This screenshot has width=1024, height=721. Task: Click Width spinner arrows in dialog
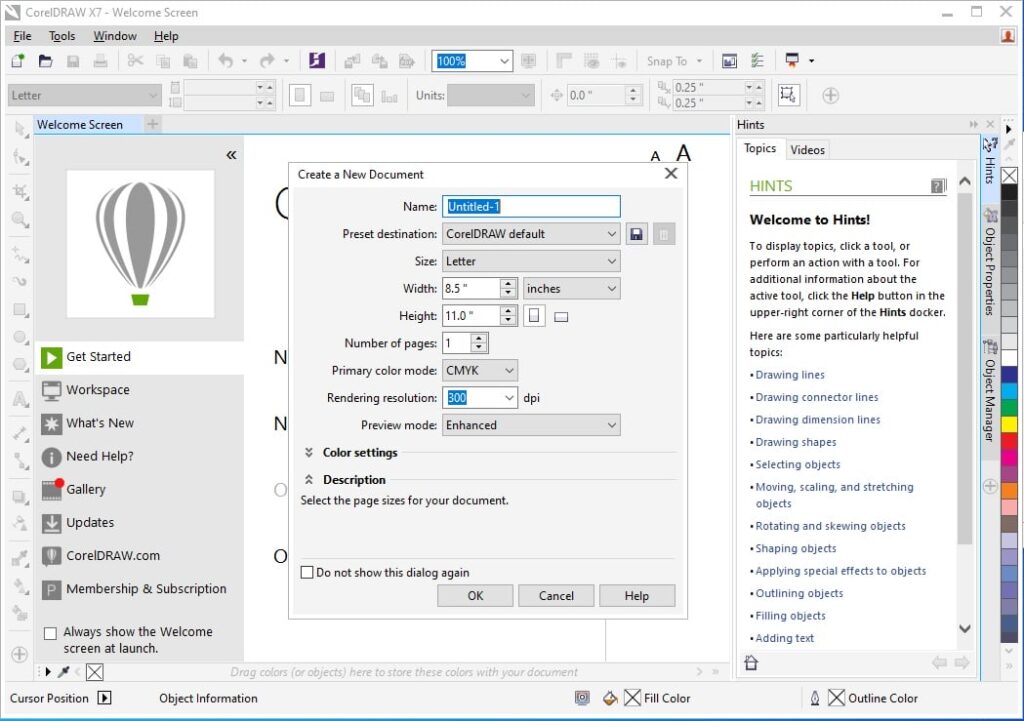click(509, 289)
